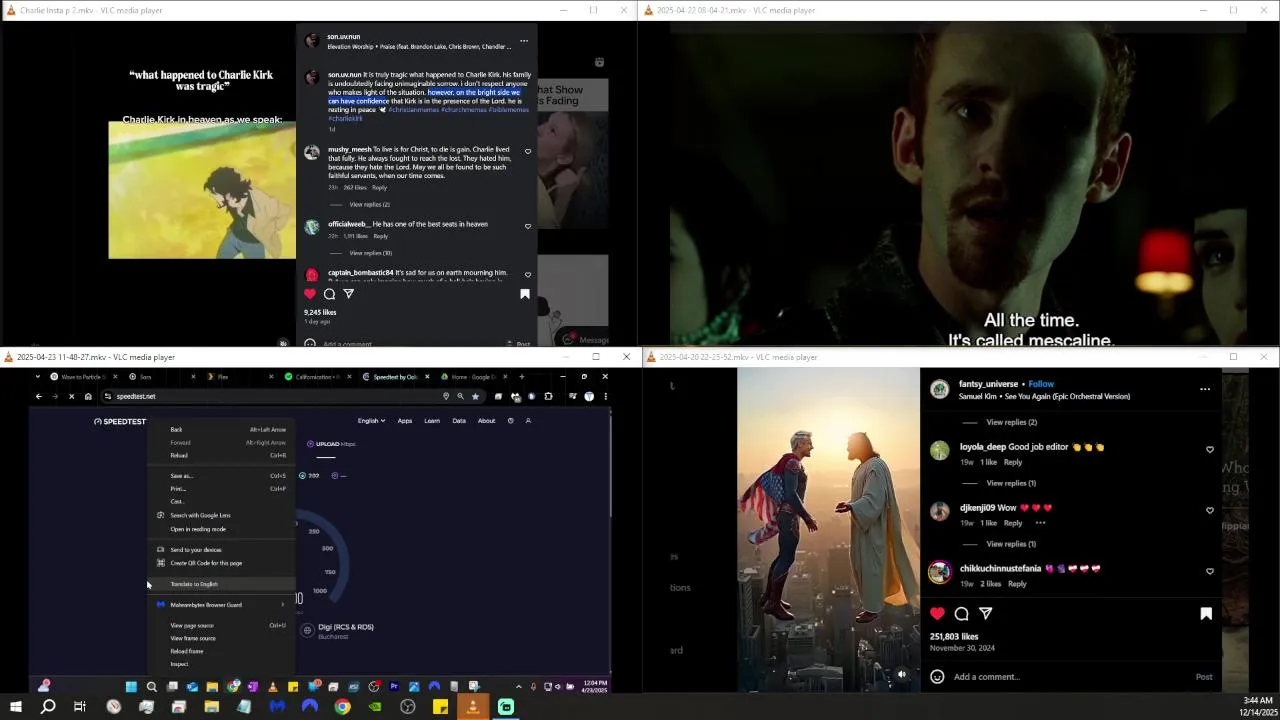
Task: Reply to loyola_deep's comment
Action: [x=1013, y=463]
